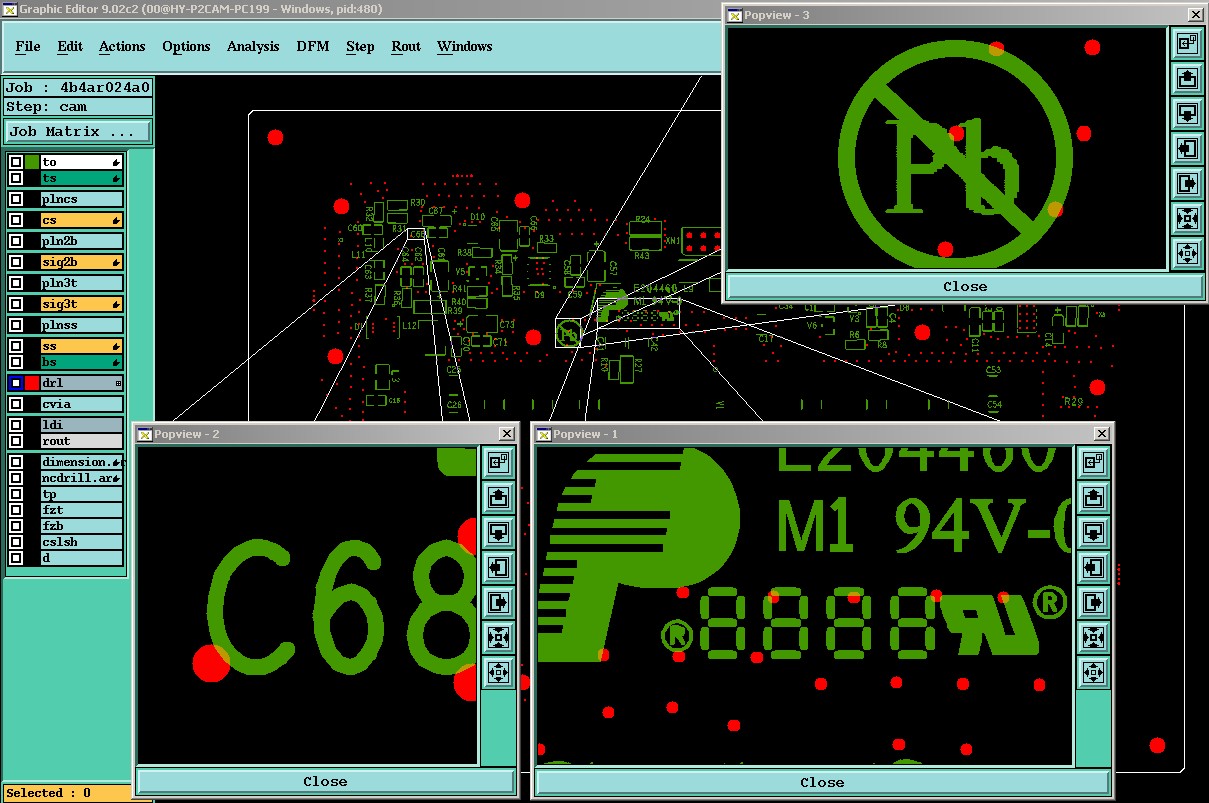Click the red color swatch of the drl layer

tap(32, 383)
